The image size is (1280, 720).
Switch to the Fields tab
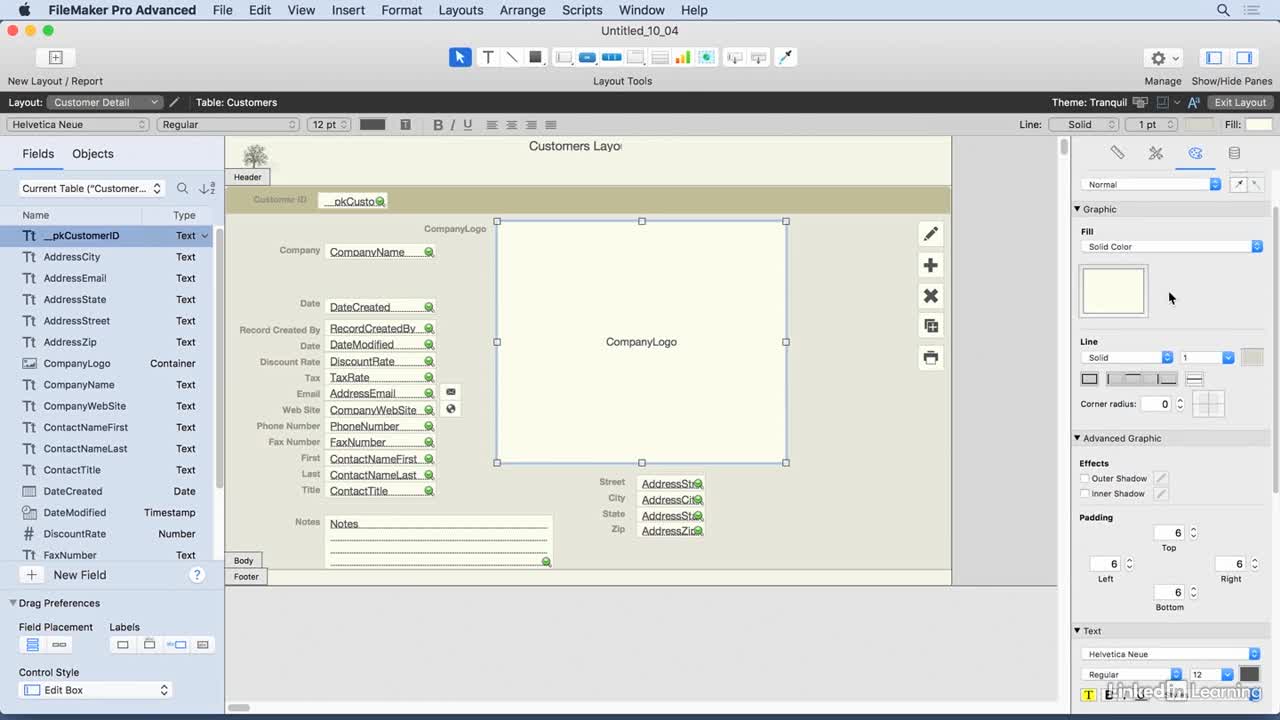click(x=38, y=154)
